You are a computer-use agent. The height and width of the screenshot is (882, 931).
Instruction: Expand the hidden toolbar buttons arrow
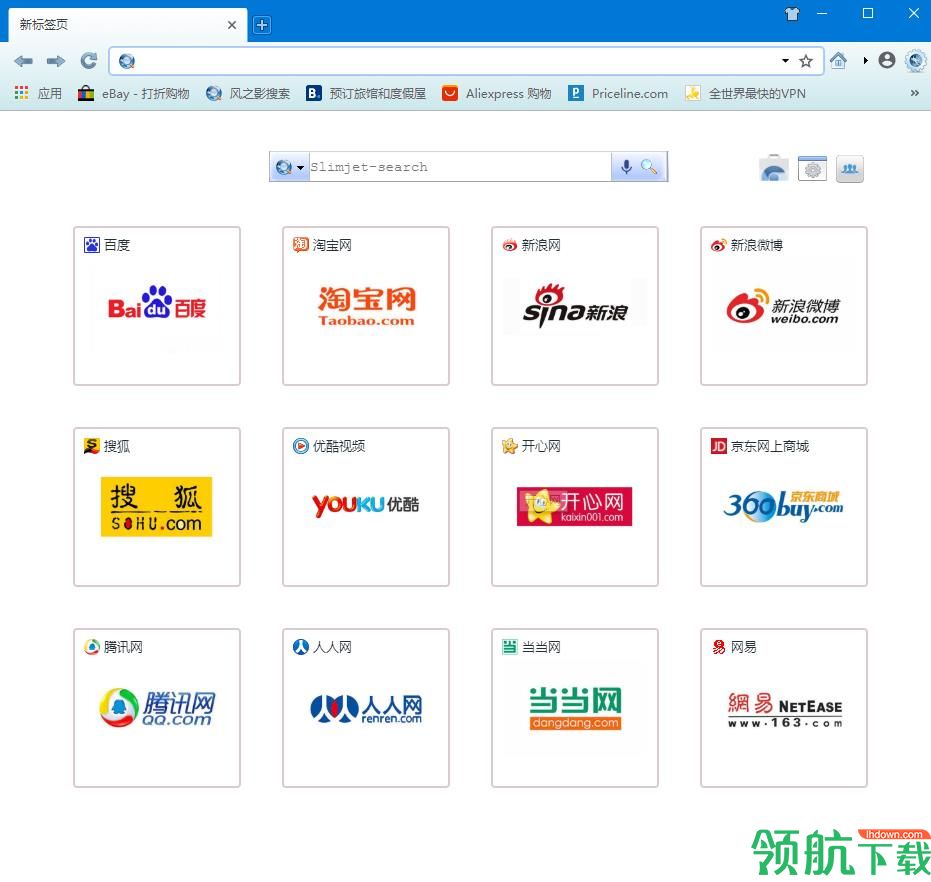[866, 61]
